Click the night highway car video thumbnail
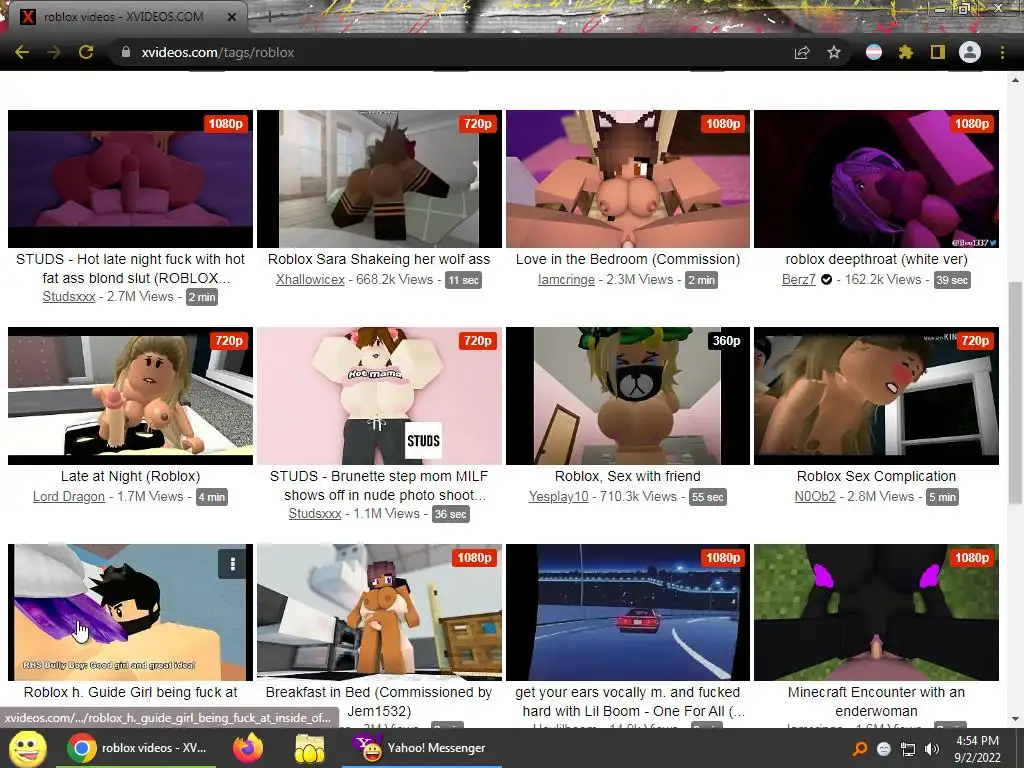Viewport: 1024px width, 768px height. (628, 612)
